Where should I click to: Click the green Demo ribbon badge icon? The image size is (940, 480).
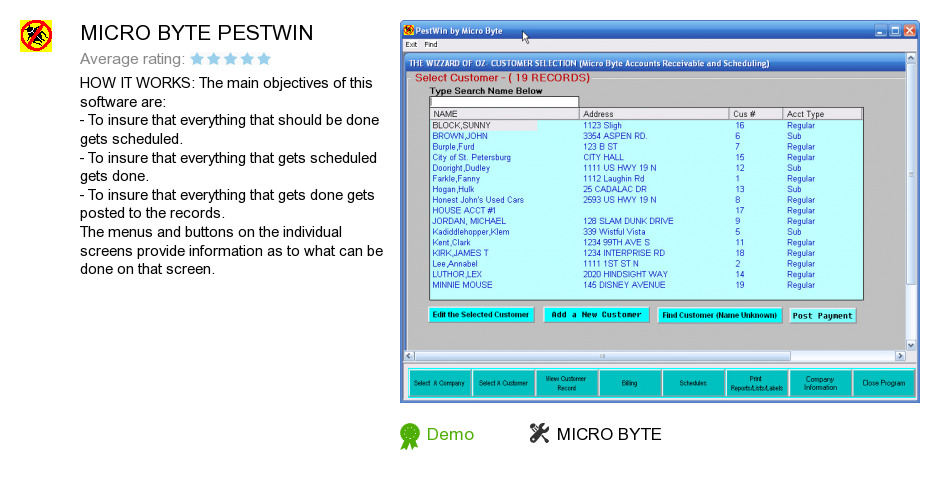(410, 436)
